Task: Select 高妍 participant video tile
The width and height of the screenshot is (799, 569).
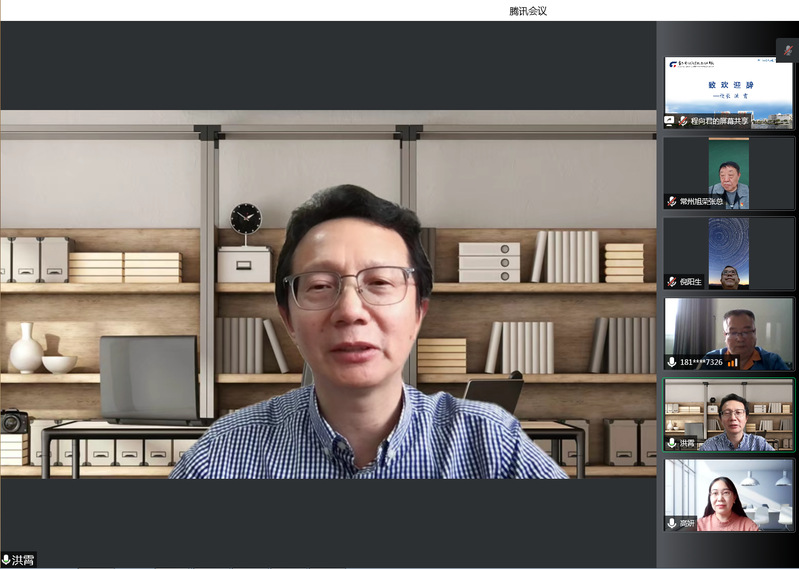Action: (x=729, y=493)
